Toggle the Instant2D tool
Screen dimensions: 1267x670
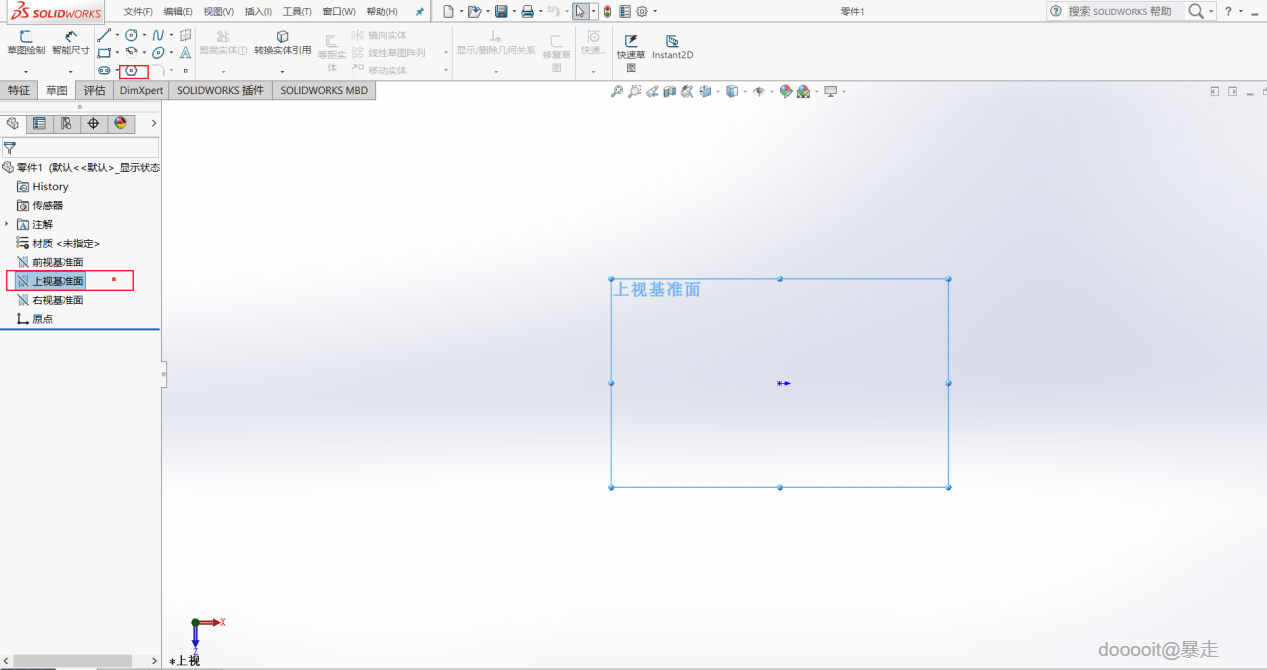click(x=673, y=47)
